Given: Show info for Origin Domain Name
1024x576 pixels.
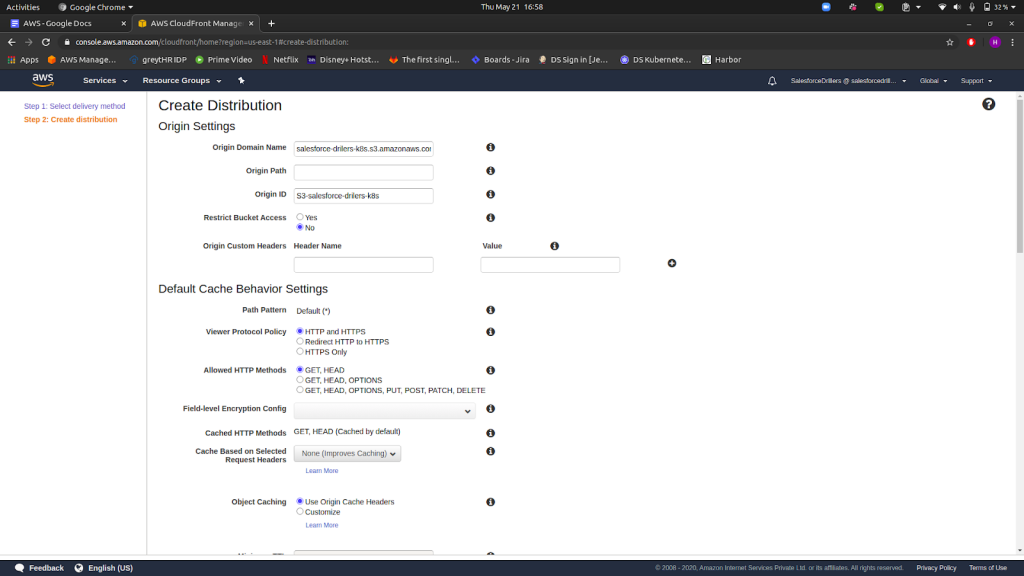Looking at the screenshot, I should (x=490, y=148).
